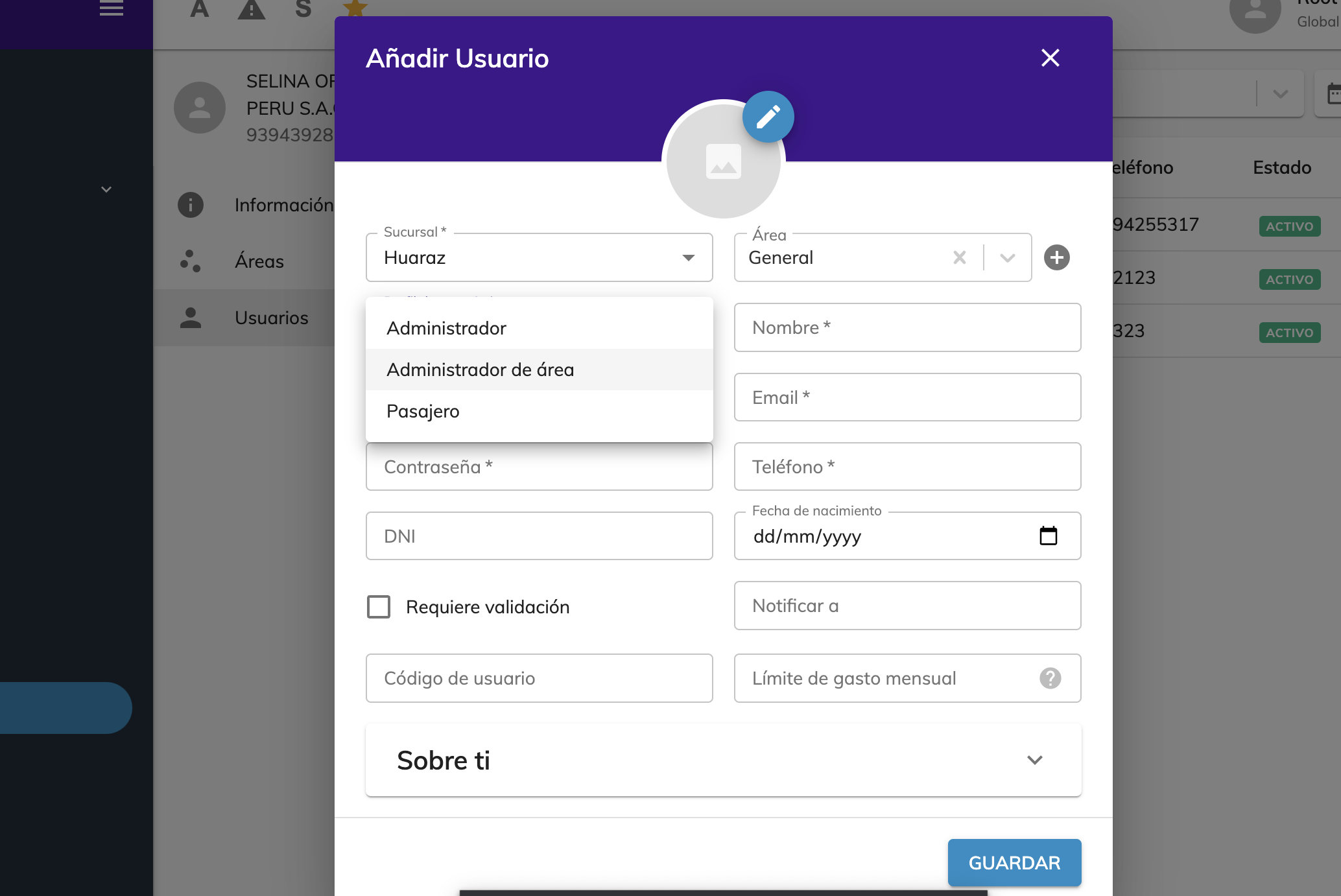Expand the Sobre ti section
1341x896 pixels.
point(723,760)
